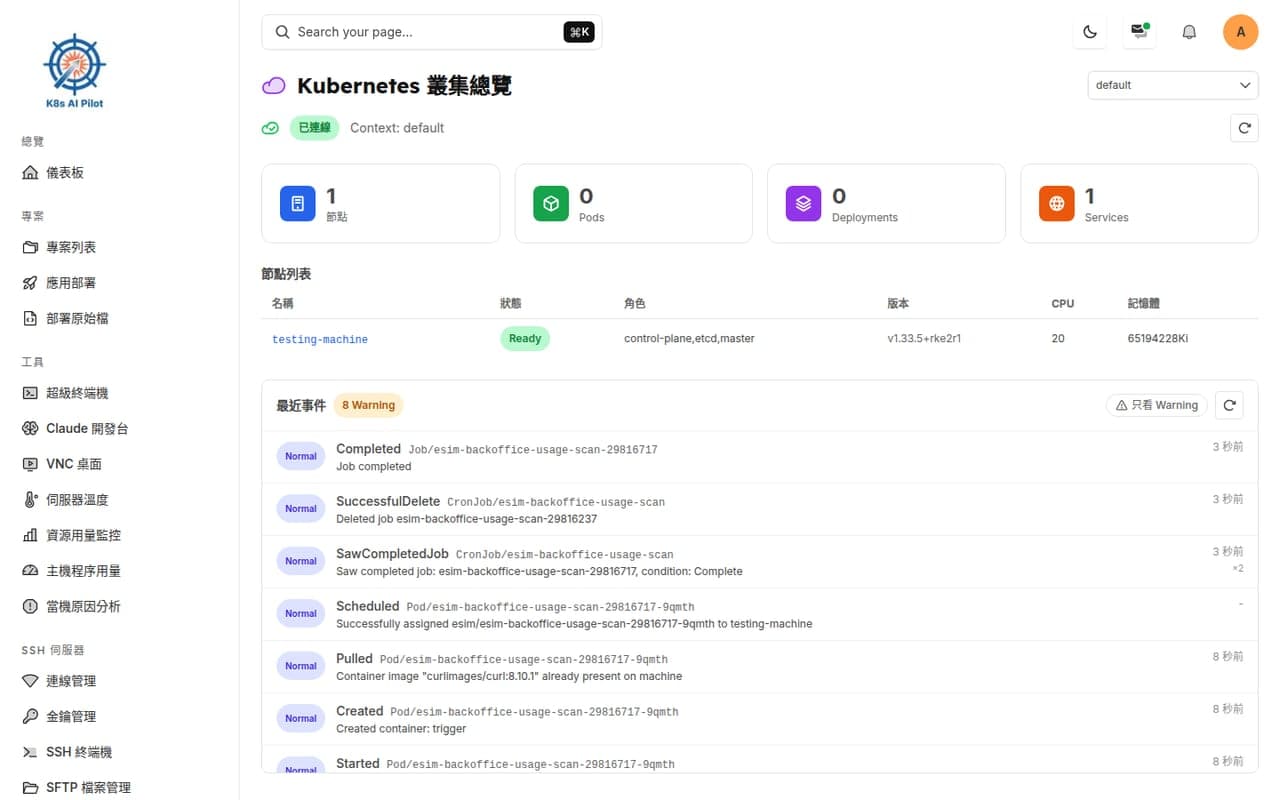Open the testing-machine node link
1280x800 pixels.
pos(320,339)
